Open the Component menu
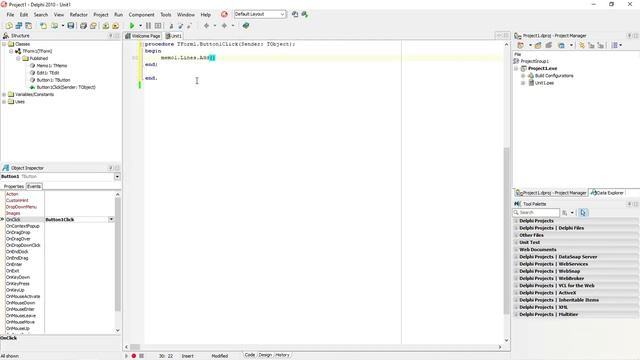This screenshot has height=360, width=640. [x=141, y=15]
